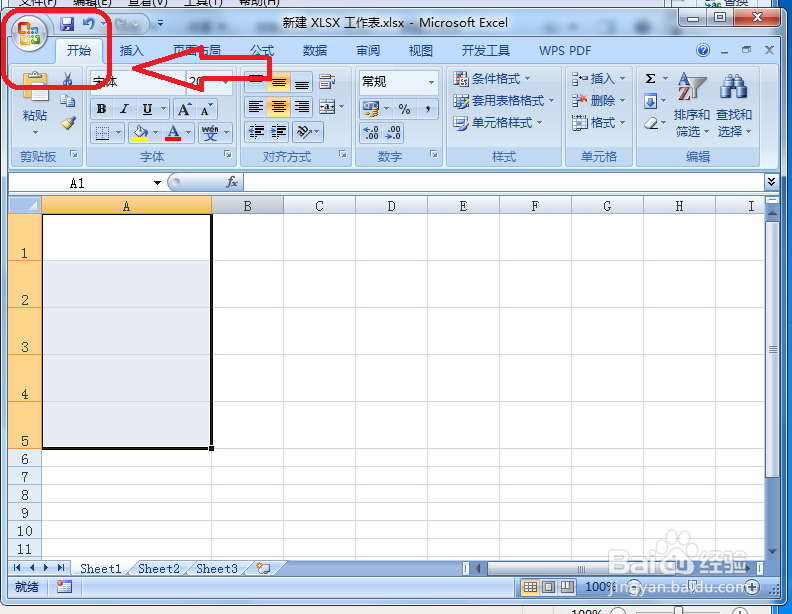Activate the Format Painter brush
Screen dimensions: 792x614
click(x=68, y=123)
